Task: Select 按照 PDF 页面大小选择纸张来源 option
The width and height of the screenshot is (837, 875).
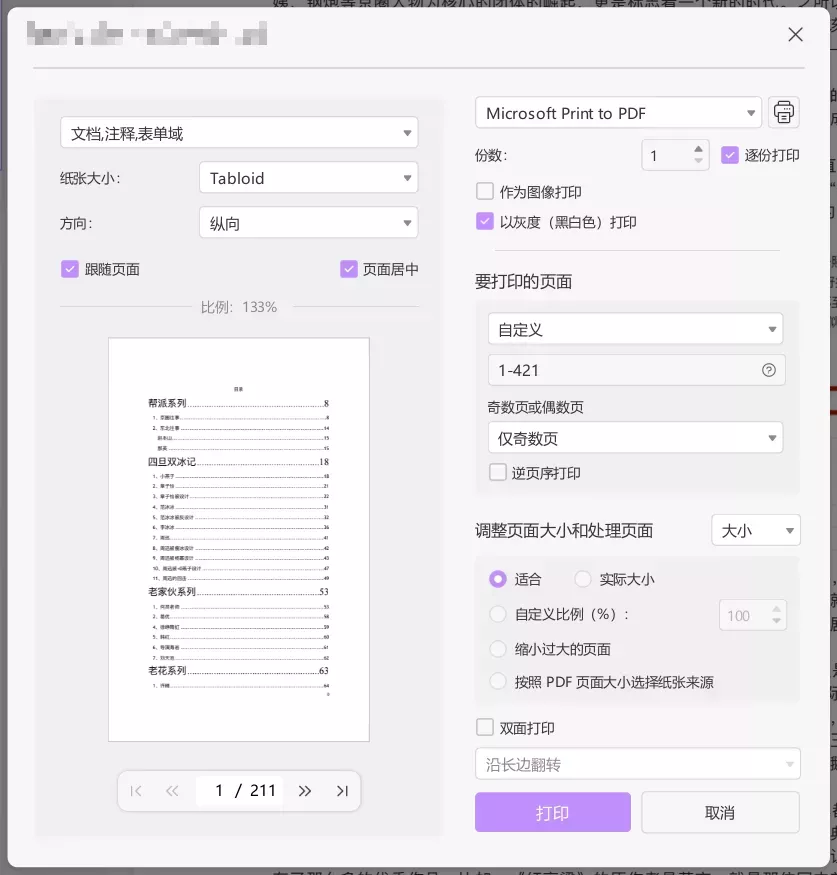Action: pyautogui.click(x=497, y=681)
